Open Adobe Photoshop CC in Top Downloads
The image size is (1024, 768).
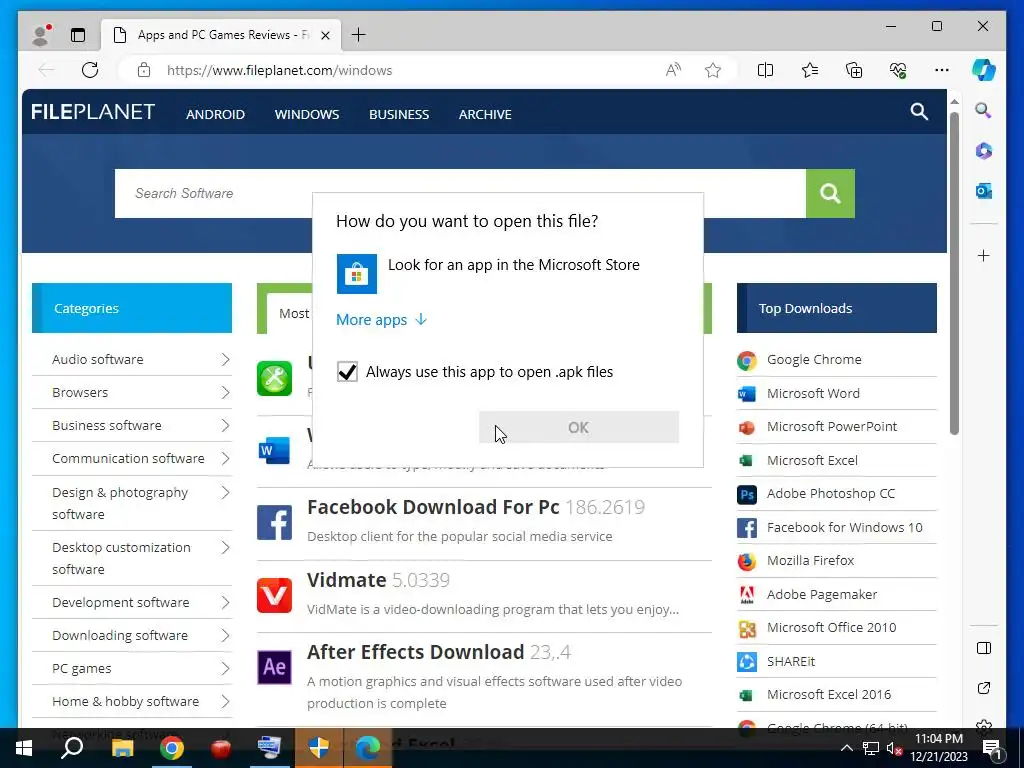click(830, 494)
